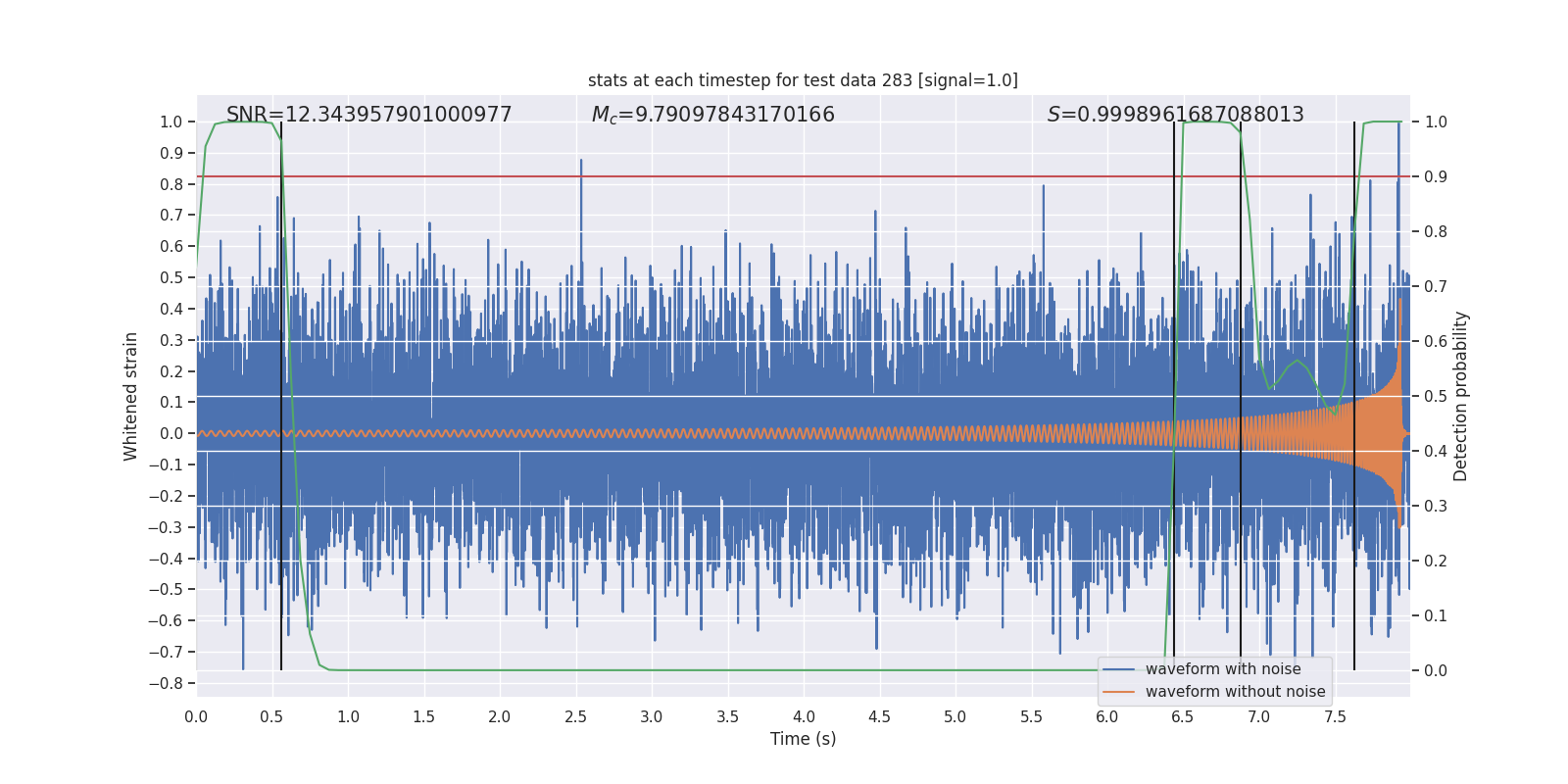Select the 'Time (s)' axis label
This screenshot has width=1568, height=784.
click(804, 739)
